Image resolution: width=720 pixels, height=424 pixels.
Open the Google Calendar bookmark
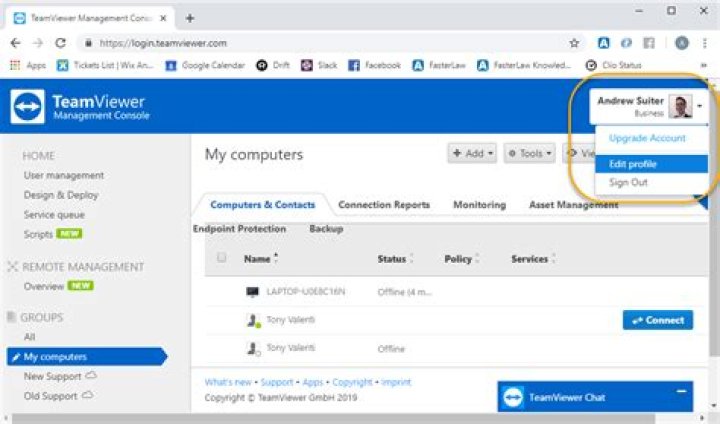[x=205, y=65]
